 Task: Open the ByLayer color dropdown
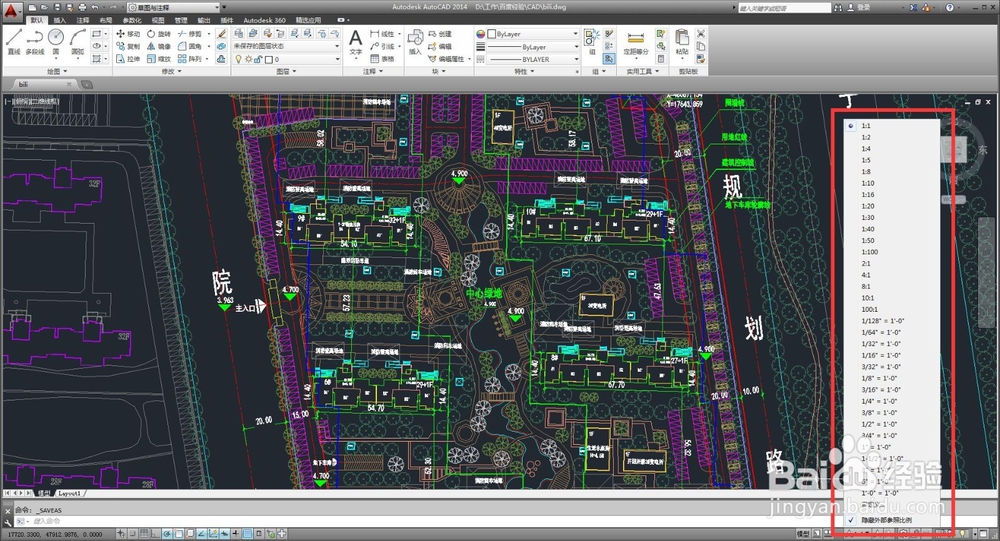coord(533,34)
